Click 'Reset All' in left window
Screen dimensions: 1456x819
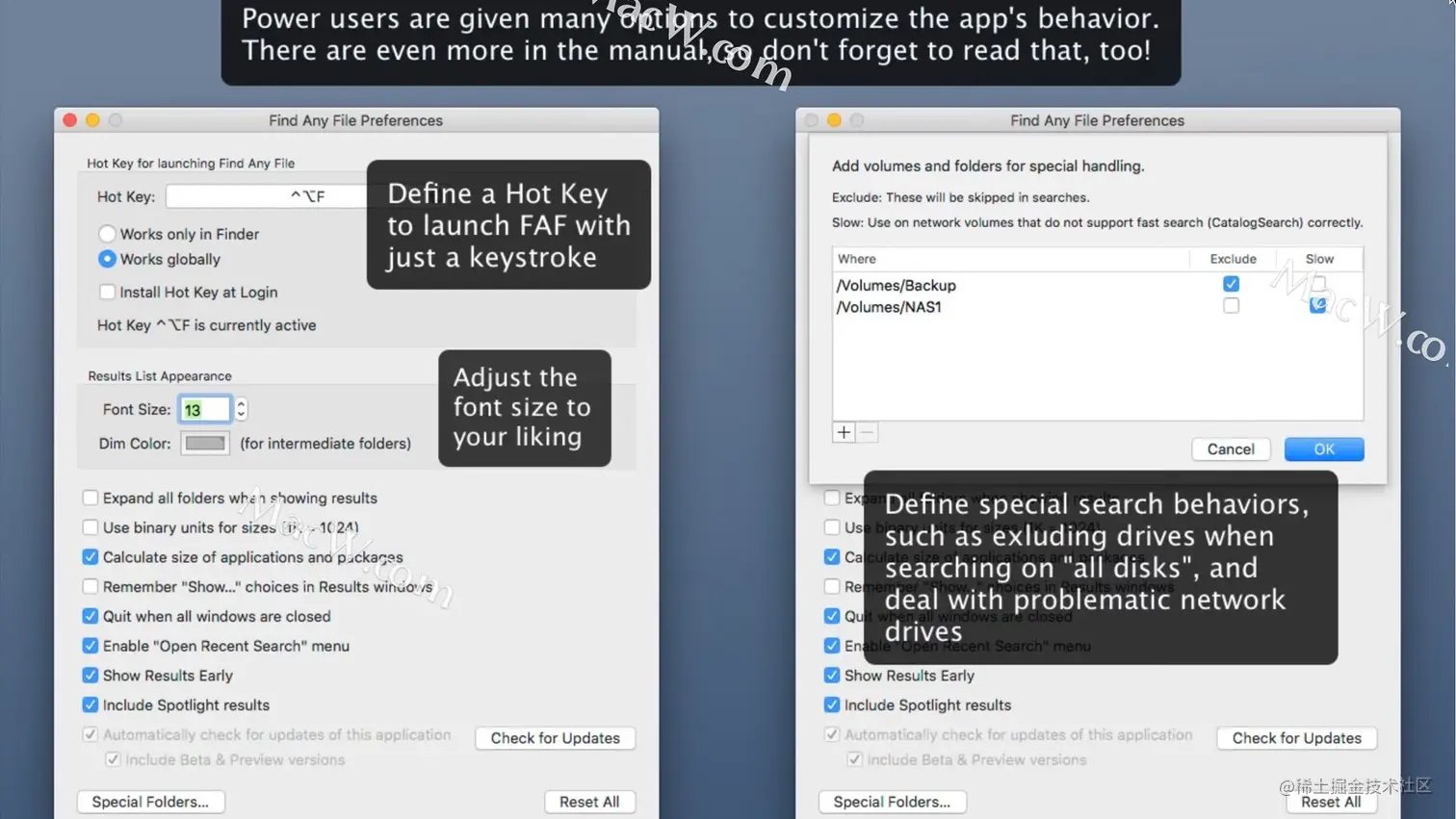[x=589, y=802]
